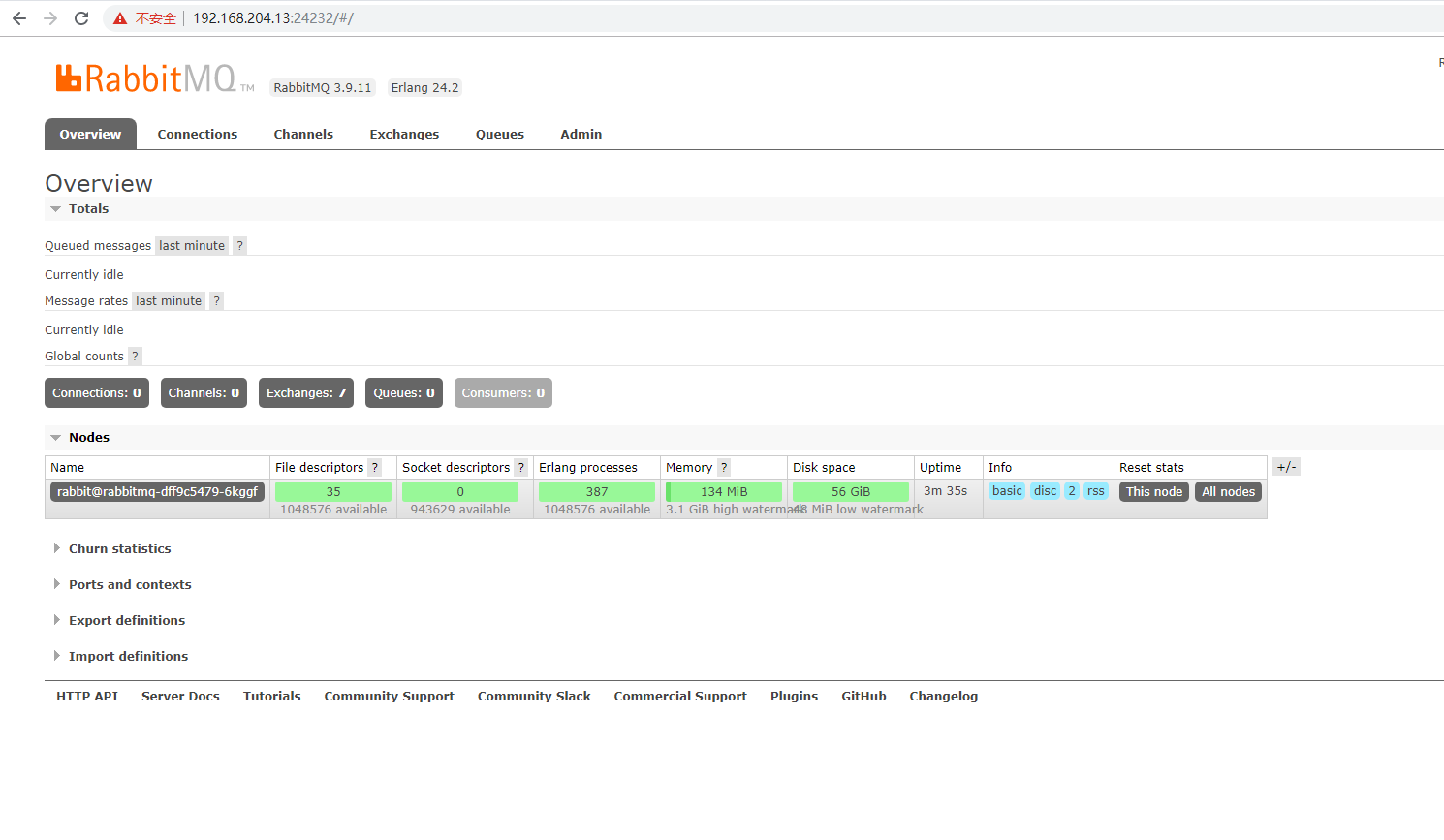Click the Uptime value 3m 35s
The image size is (1444, 840).
(945, 491)
